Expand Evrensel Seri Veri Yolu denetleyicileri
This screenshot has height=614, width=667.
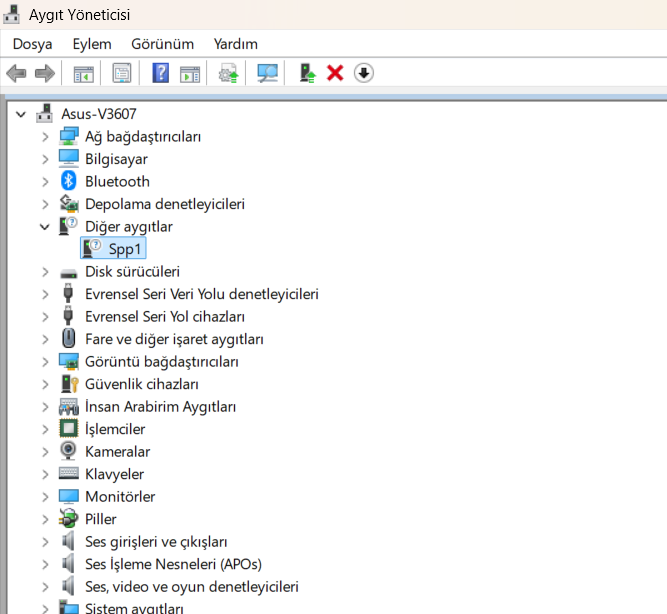[45, 294]
